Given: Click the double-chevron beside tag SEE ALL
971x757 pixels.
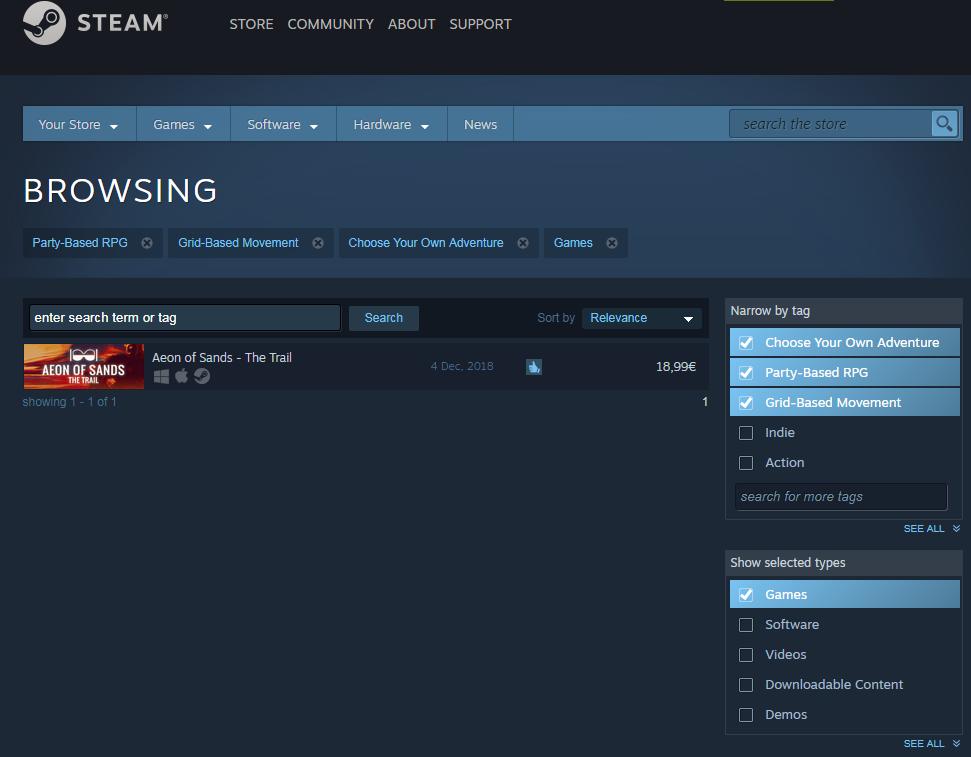Looking at the screenshot, I should click(956, 528).
